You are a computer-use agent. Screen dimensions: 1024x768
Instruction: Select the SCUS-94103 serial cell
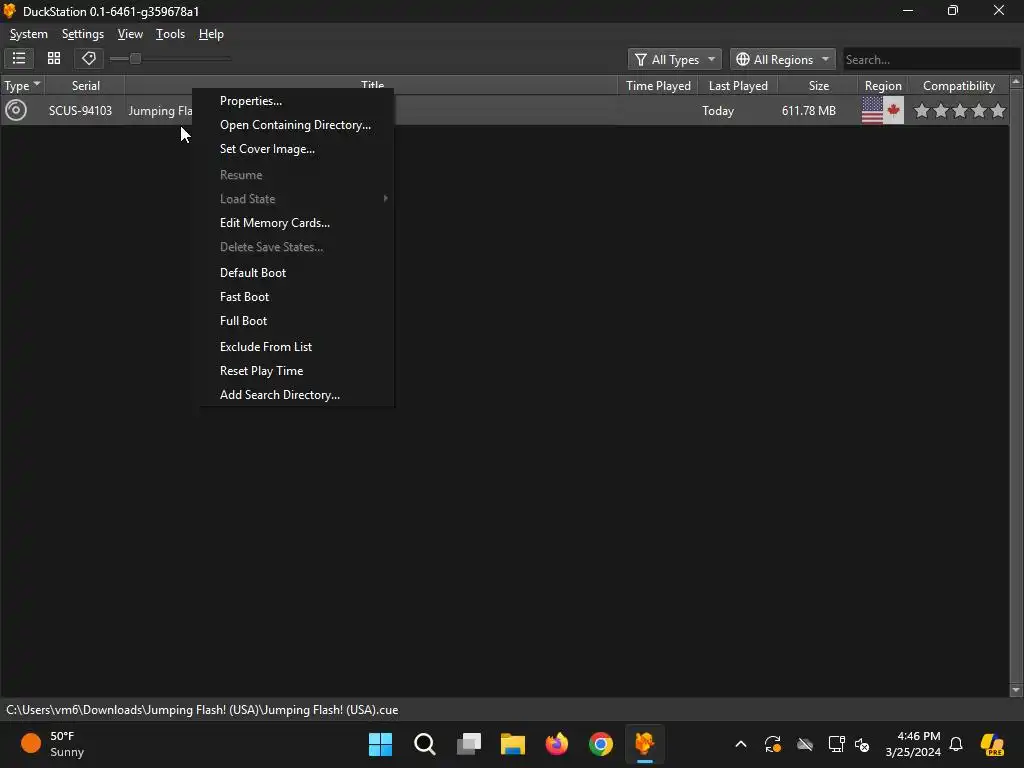80,111
